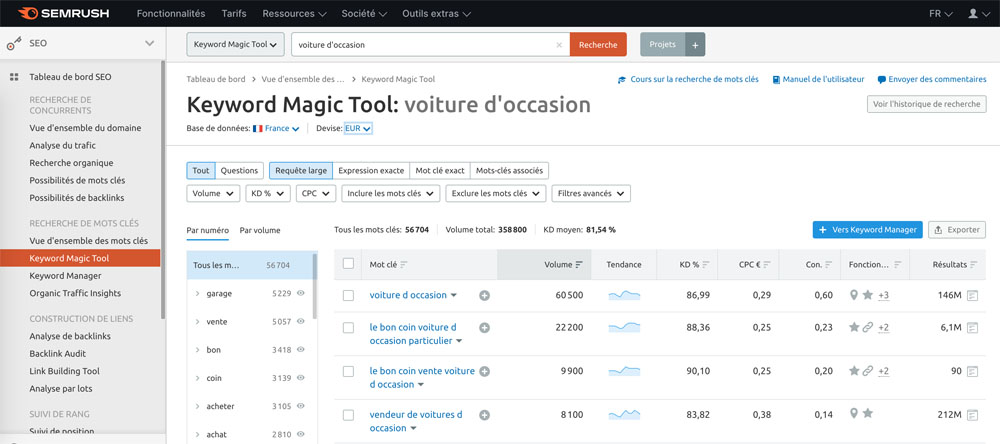Image resolution: width=1000 pixels, height=444 pixels.
Task: Open Ressources menu in top bar
Action: tap(295, 13)
